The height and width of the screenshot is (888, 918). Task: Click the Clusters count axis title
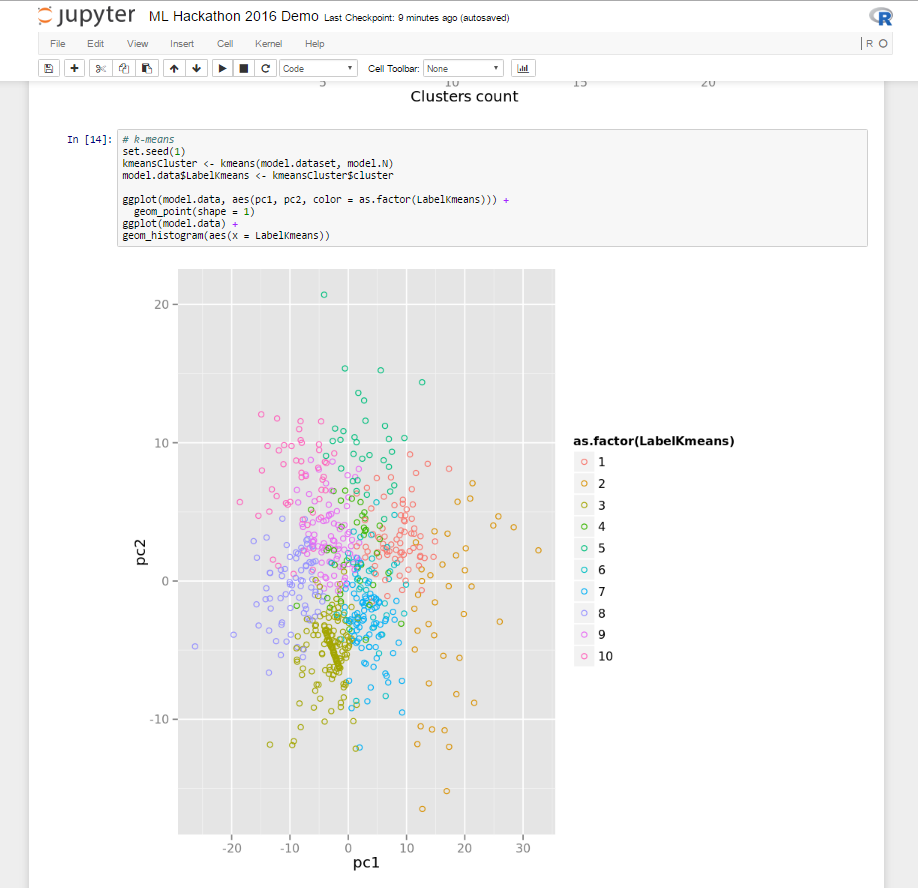click(x=464, y=96)
